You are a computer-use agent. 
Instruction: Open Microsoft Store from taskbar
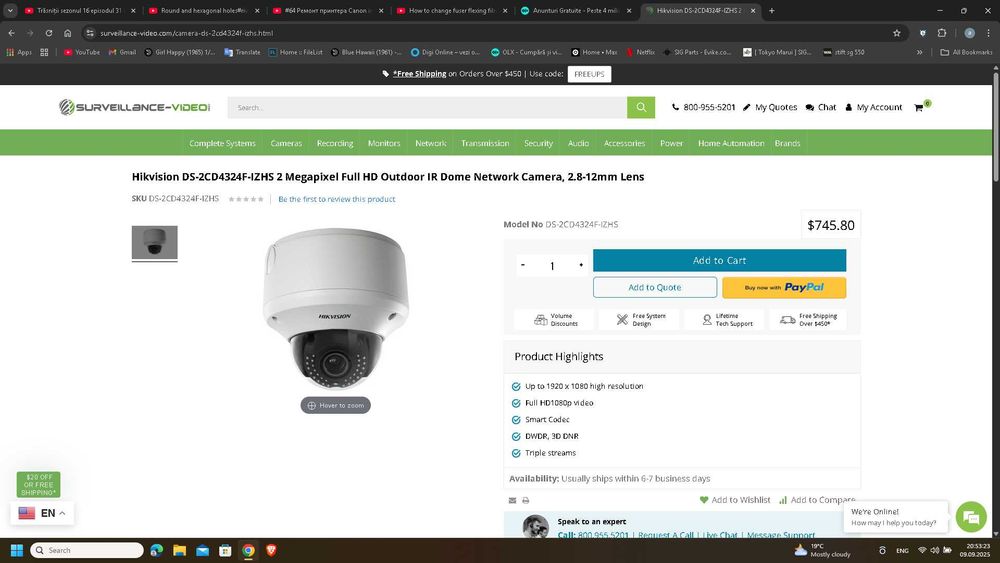pos(225,550)
